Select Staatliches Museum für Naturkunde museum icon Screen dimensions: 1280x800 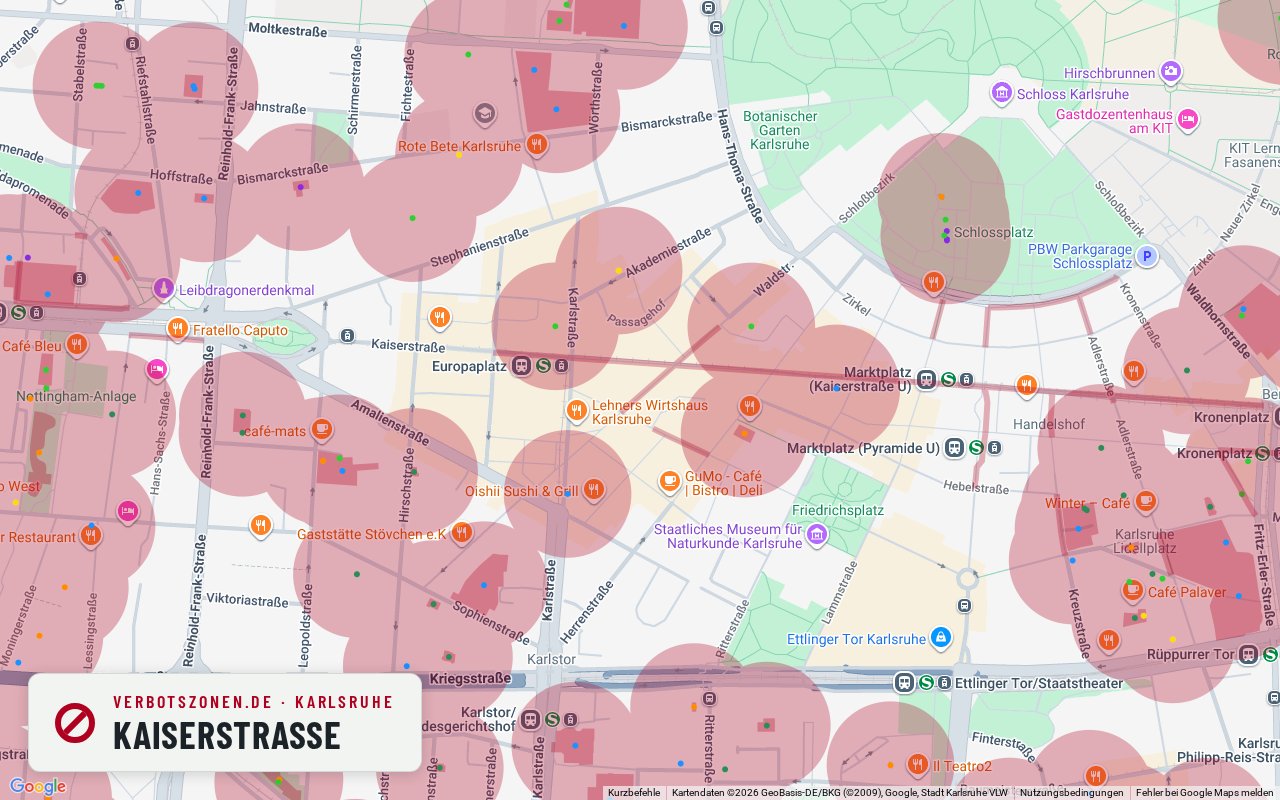(817, 535)
